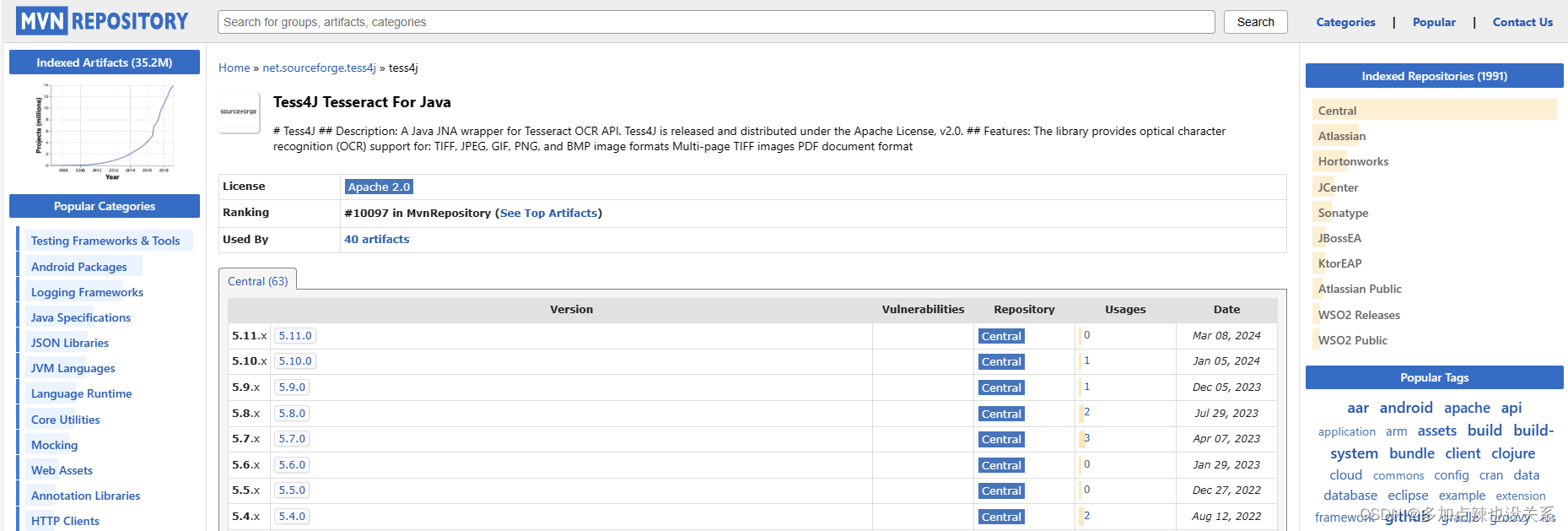Open version 5.7.0
The width and height of the screenshot is (1568, 531).
point(292,438)
